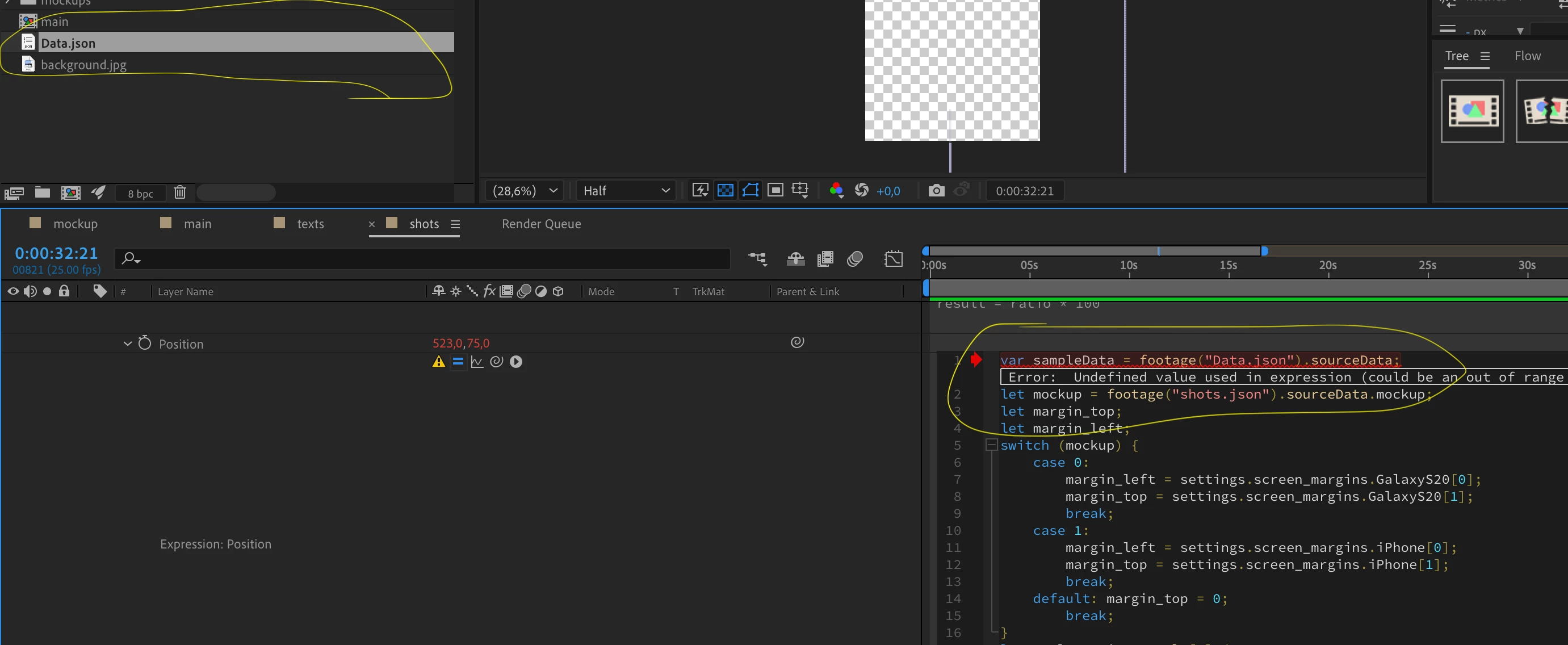Toggle mask and shape path visibility

click(x=750, y=191)
